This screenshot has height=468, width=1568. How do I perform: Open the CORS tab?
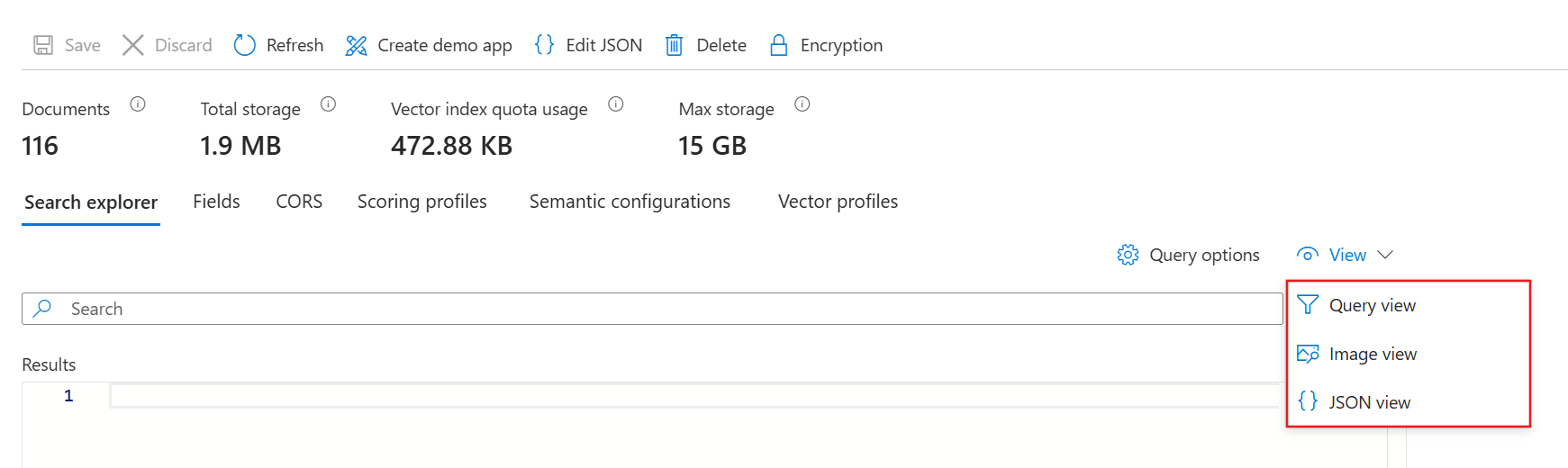[x=299, y=202]
